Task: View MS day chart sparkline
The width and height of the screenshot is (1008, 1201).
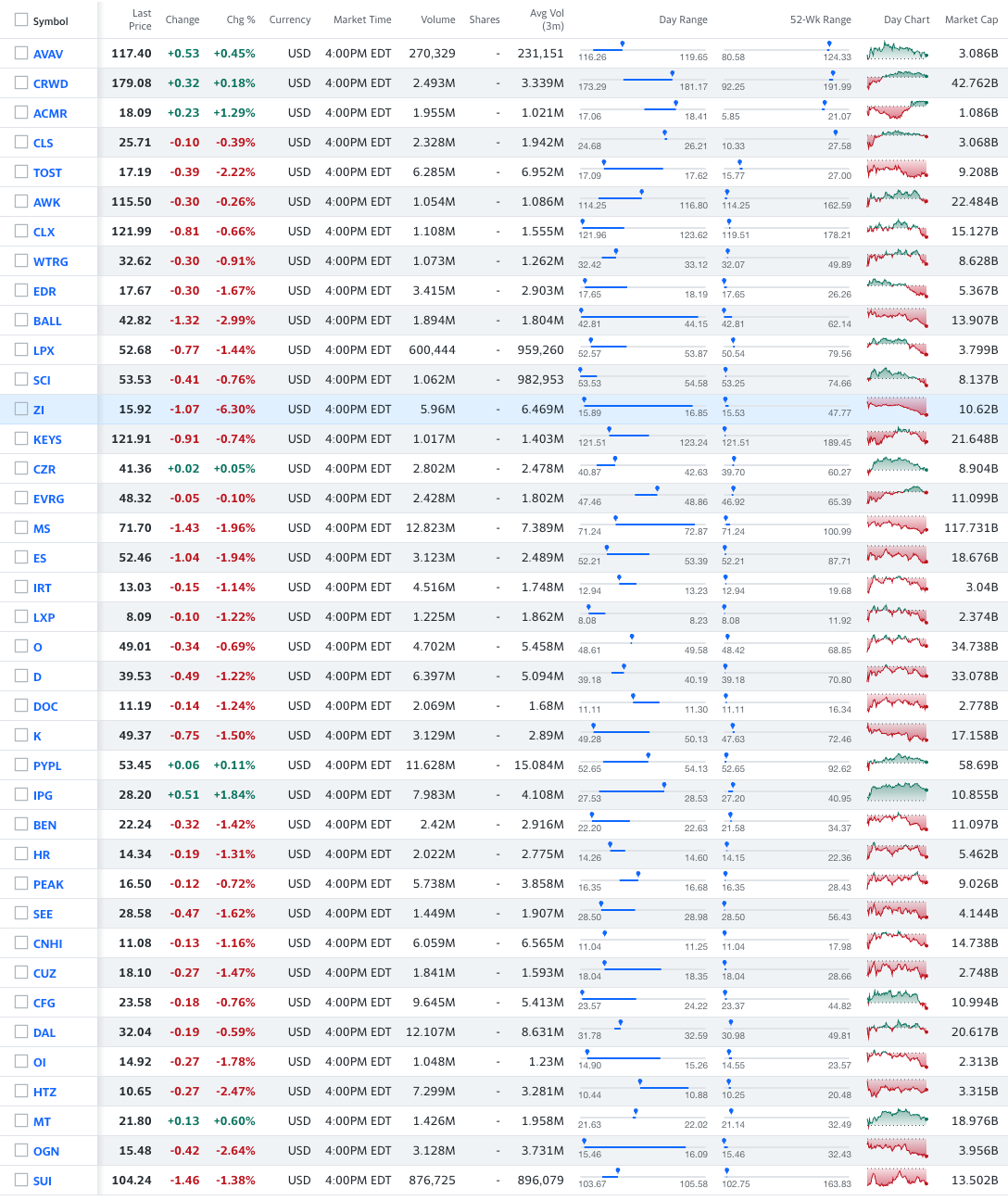Action: [x=898, y=525]
